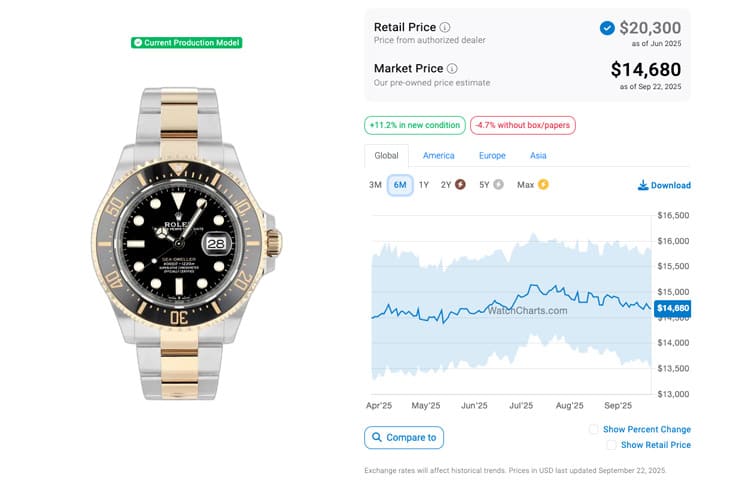Click the Retail Price info icon
730x482 pixels.
[445, 27]
